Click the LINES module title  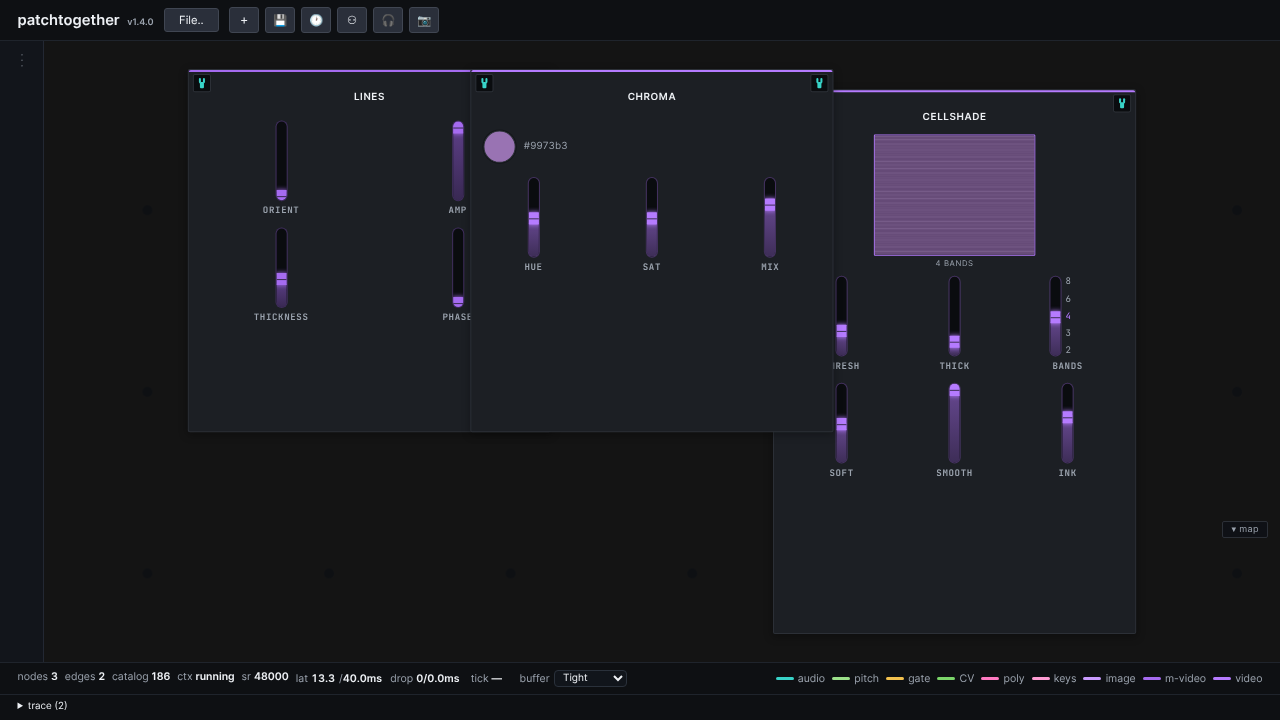pyautogui.click(x=369, y=97)
